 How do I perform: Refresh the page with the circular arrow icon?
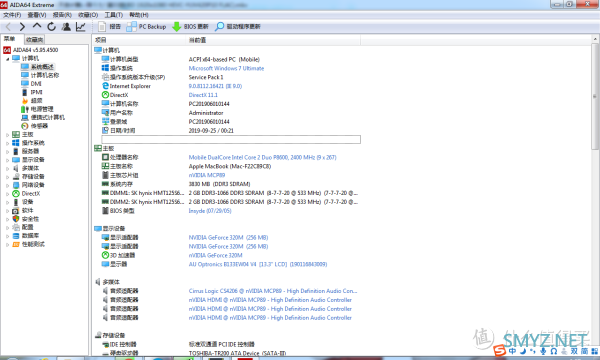coord(51,27)
